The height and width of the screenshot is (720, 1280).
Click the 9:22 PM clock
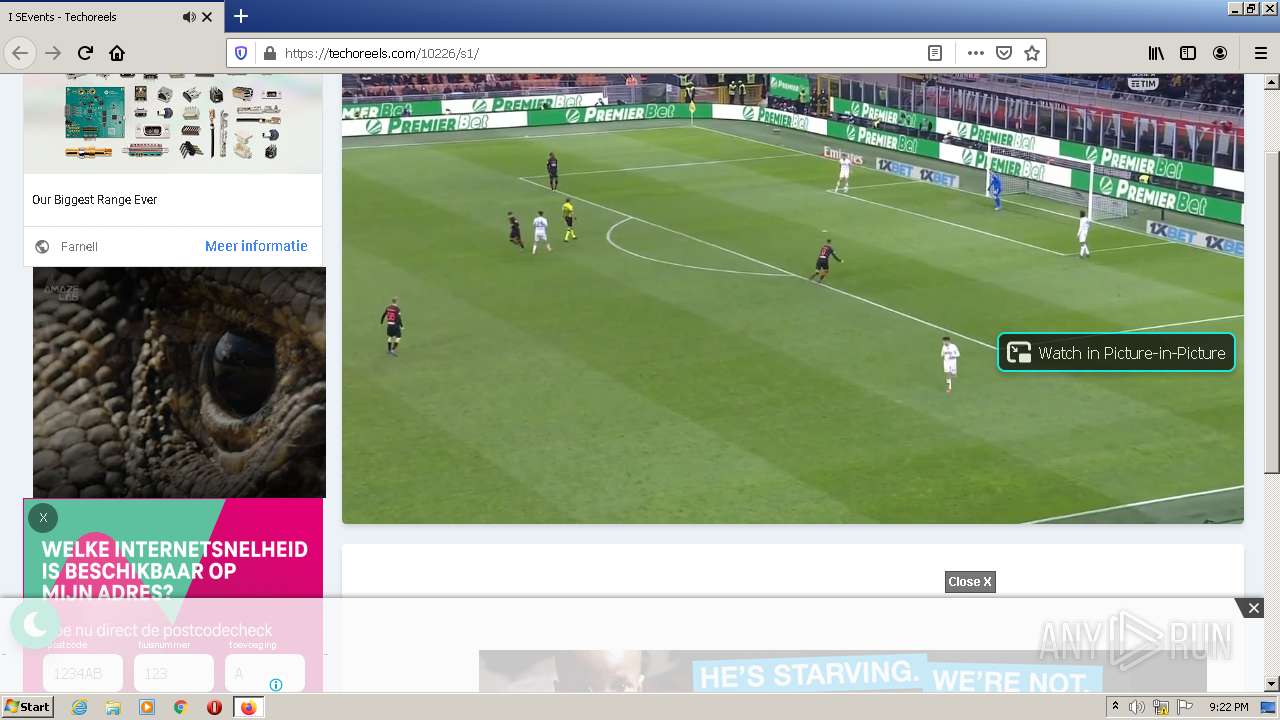point(1228,707)
